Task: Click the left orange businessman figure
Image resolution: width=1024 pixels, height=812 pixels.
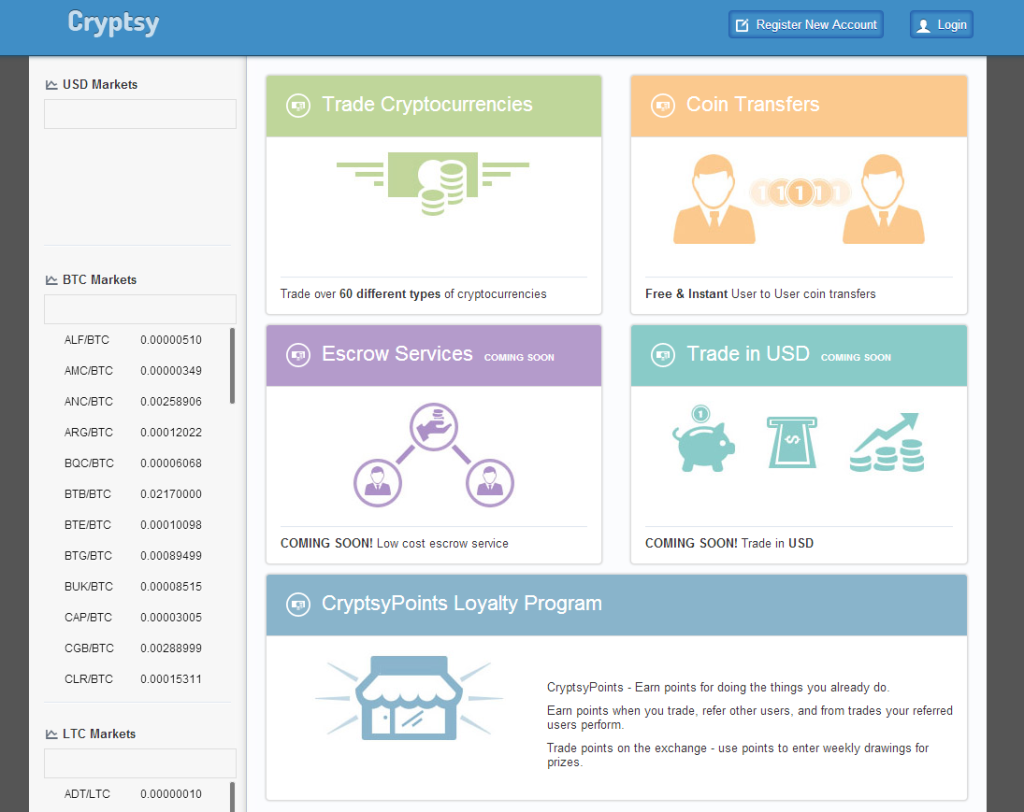Action: pyautogui.click(x=714, y=199)
